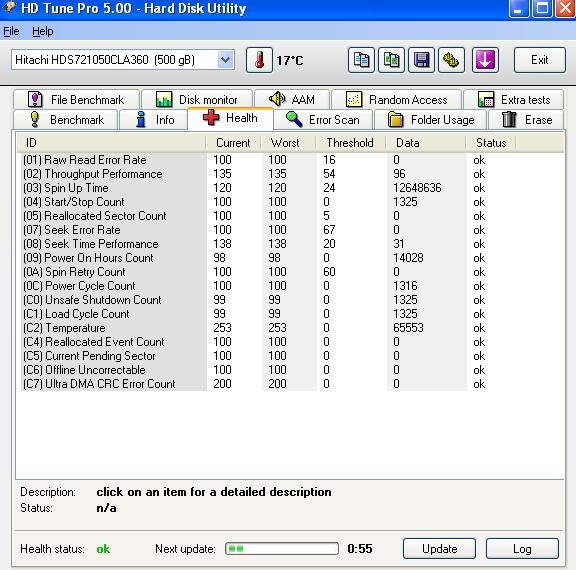Click the purple down-arrow minimize-to-tray icon

tap(485, 60)
